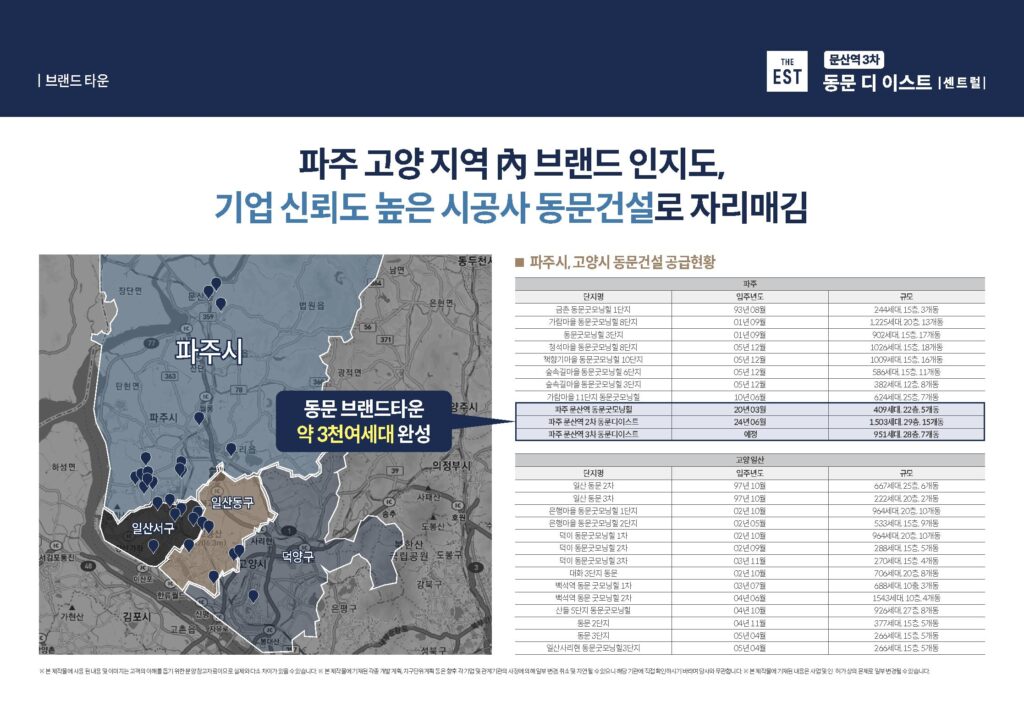Screen dimensions: 1024x707
Task: Click the 백석역 동문 굿모닝힐 2차 cell
Action: tap(593, 598)
